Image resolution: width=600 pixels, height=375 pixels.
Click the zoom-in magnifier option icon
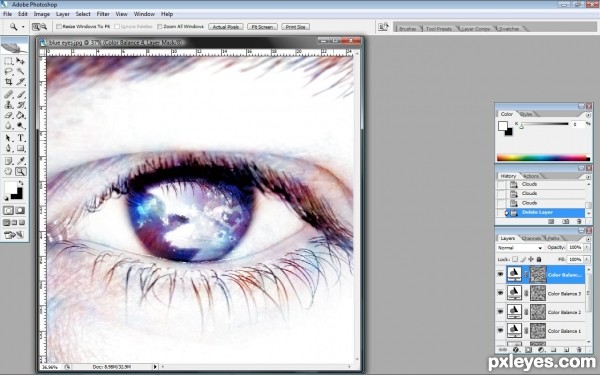click(x=36, y=27)
